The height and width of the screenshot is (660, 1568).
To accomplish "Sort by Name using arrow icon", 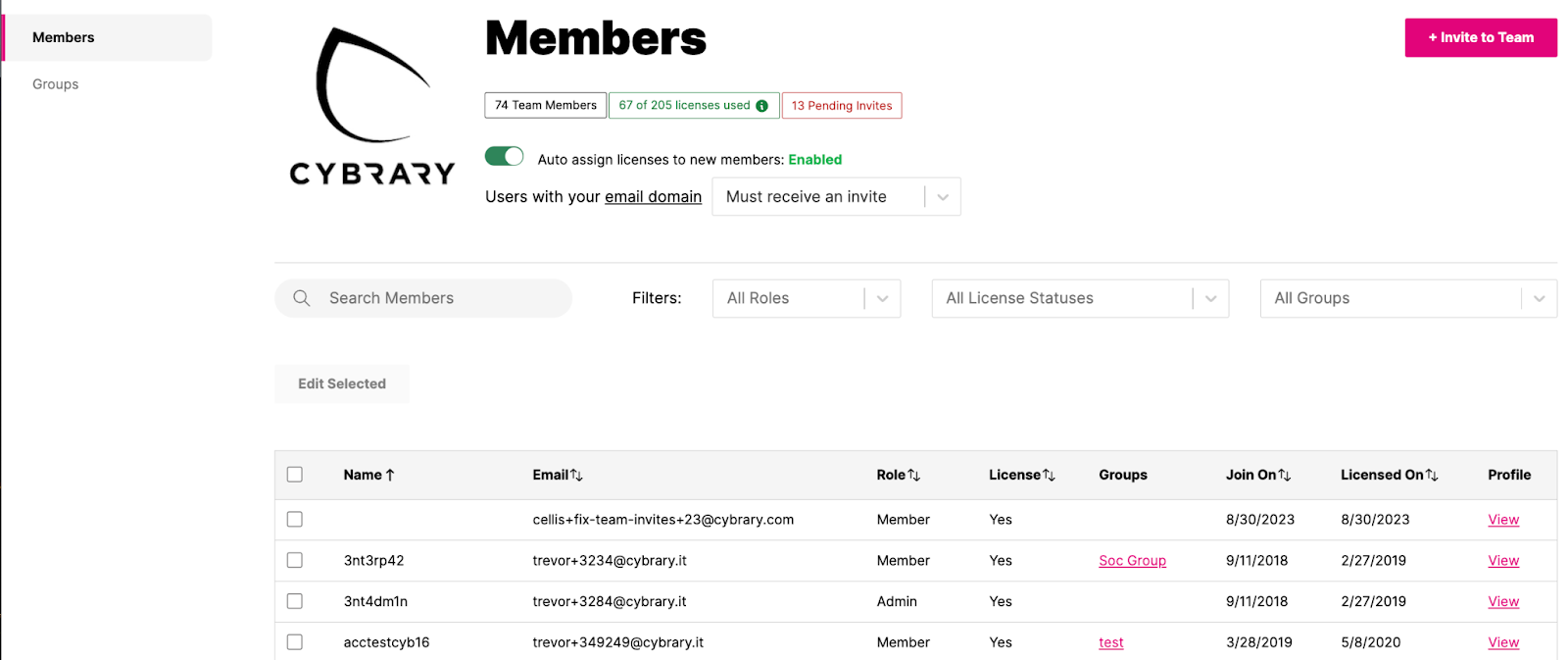I will tap(390, 476).
